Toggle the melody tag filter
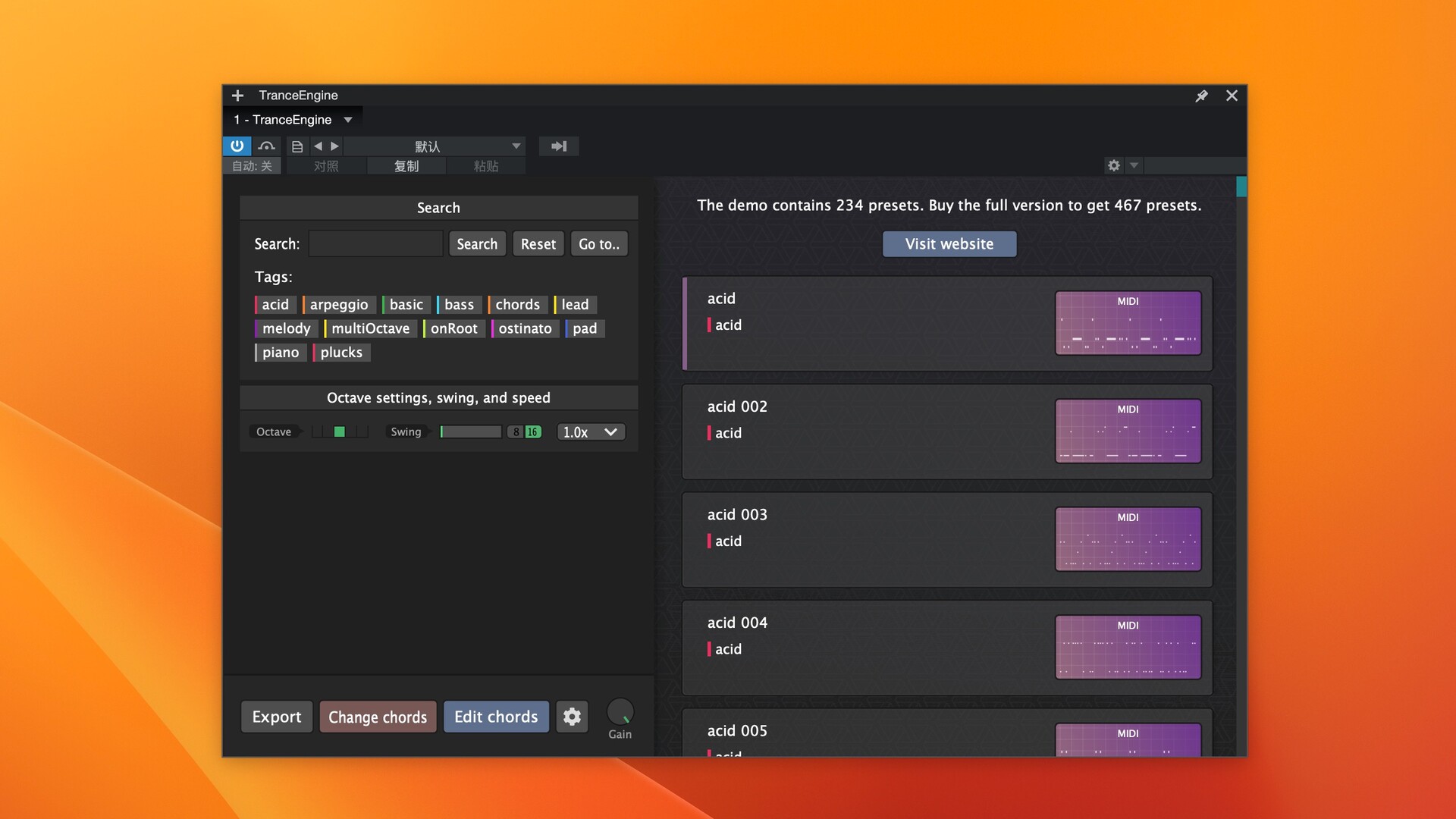Viewport: 1456px width, 819px height. 286,328
